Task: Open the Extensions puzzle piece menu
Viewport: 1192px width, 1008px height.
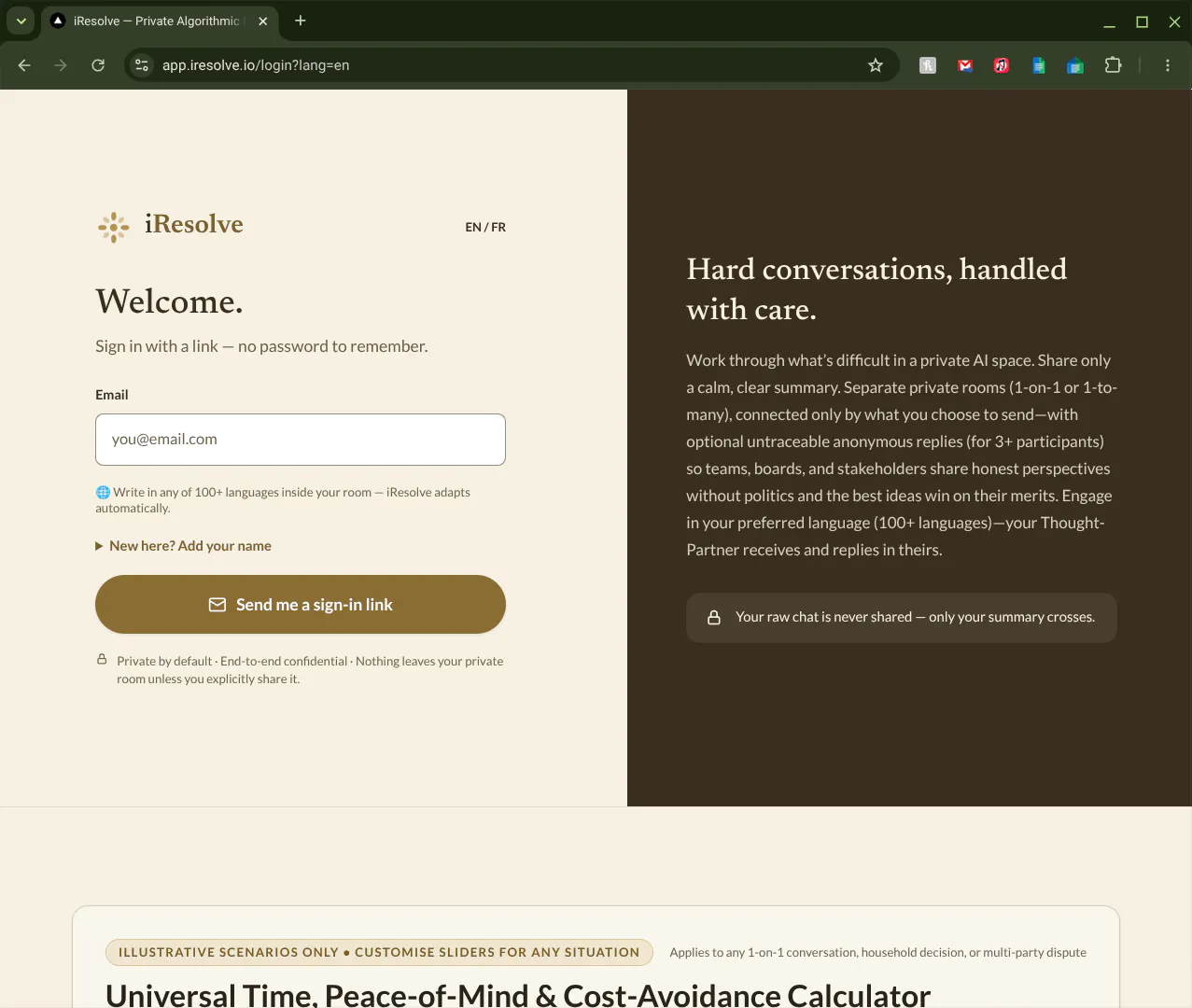Action: [1113, 65]
